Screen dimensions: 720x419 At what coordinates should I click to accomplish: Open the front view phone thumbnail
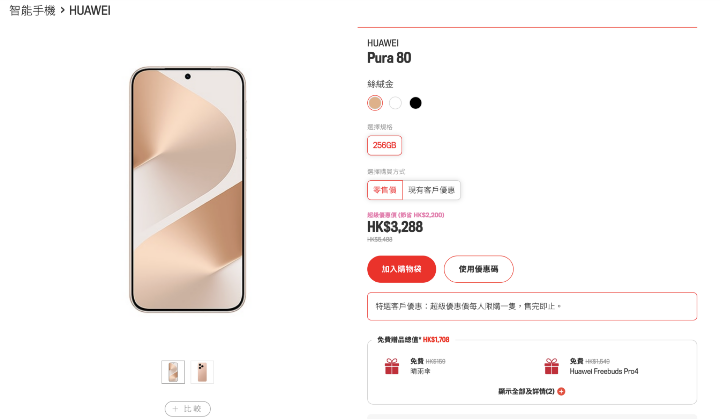click(x=173, y=372)
